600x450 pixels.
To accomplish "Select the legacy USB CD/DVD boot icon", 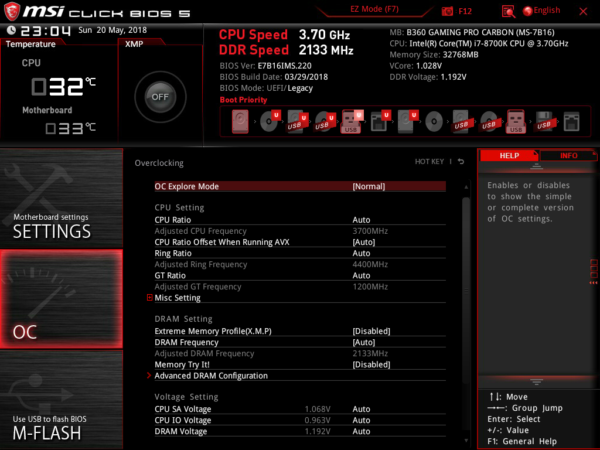I will coord(489,122).
